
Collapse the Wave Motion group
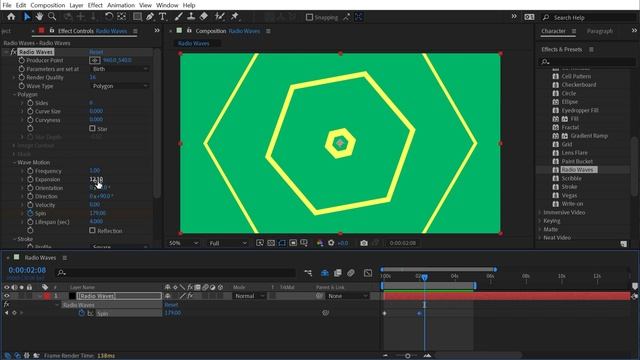[x=14, y=162]
